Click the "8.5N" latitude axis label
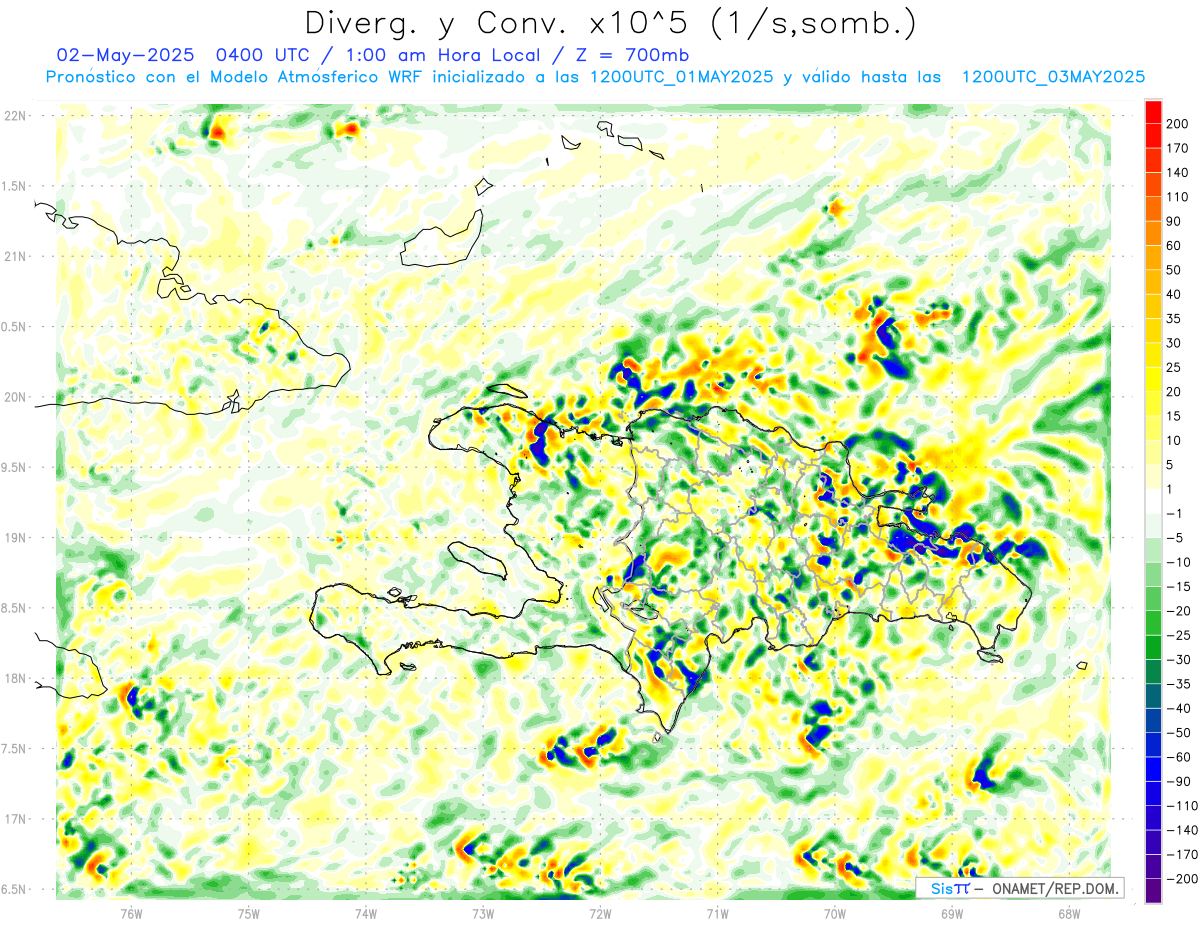Viewport: 1200px width, 927px height. 15,608
